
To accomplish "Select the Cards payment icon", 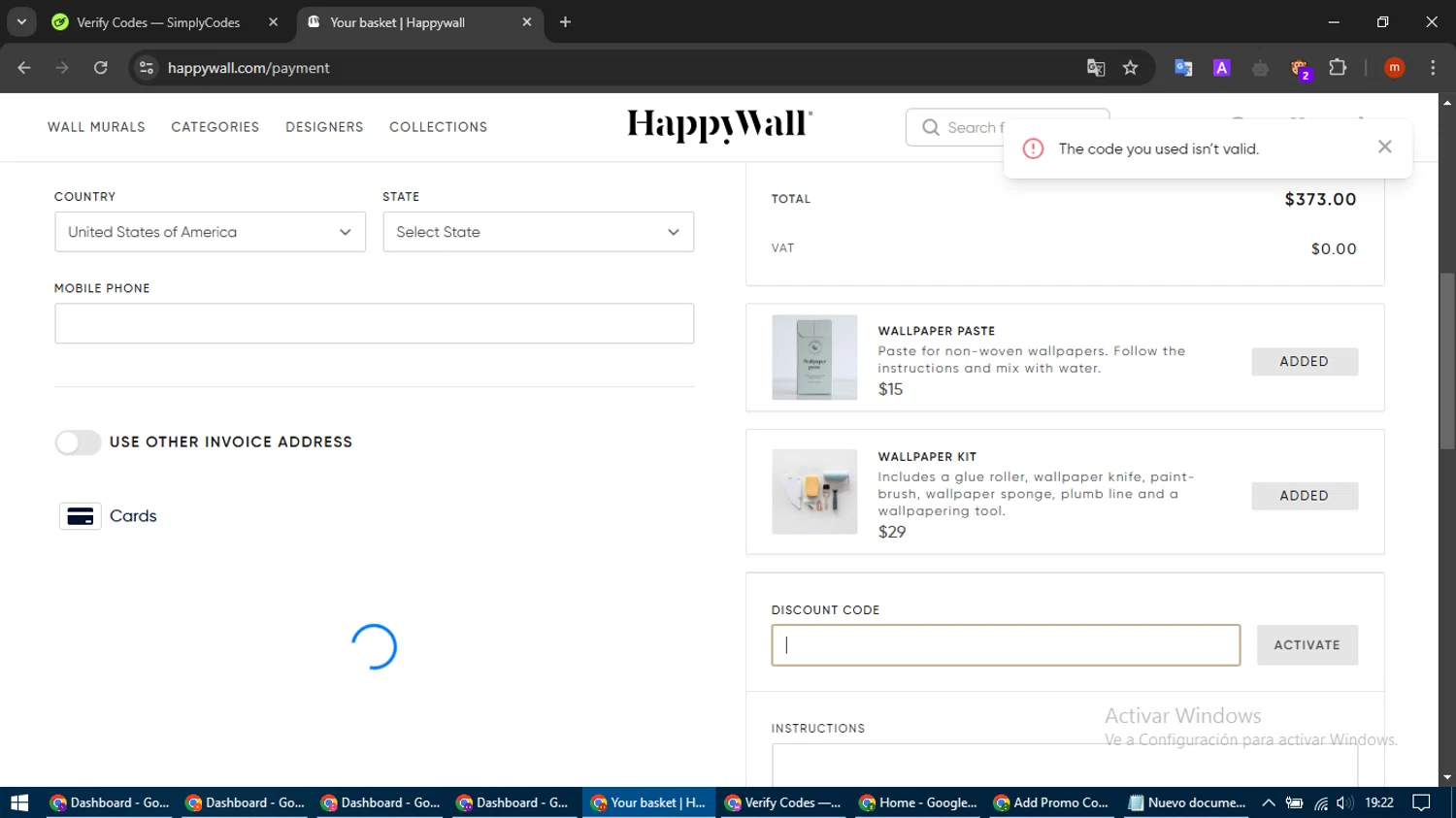I will (81, 516).
